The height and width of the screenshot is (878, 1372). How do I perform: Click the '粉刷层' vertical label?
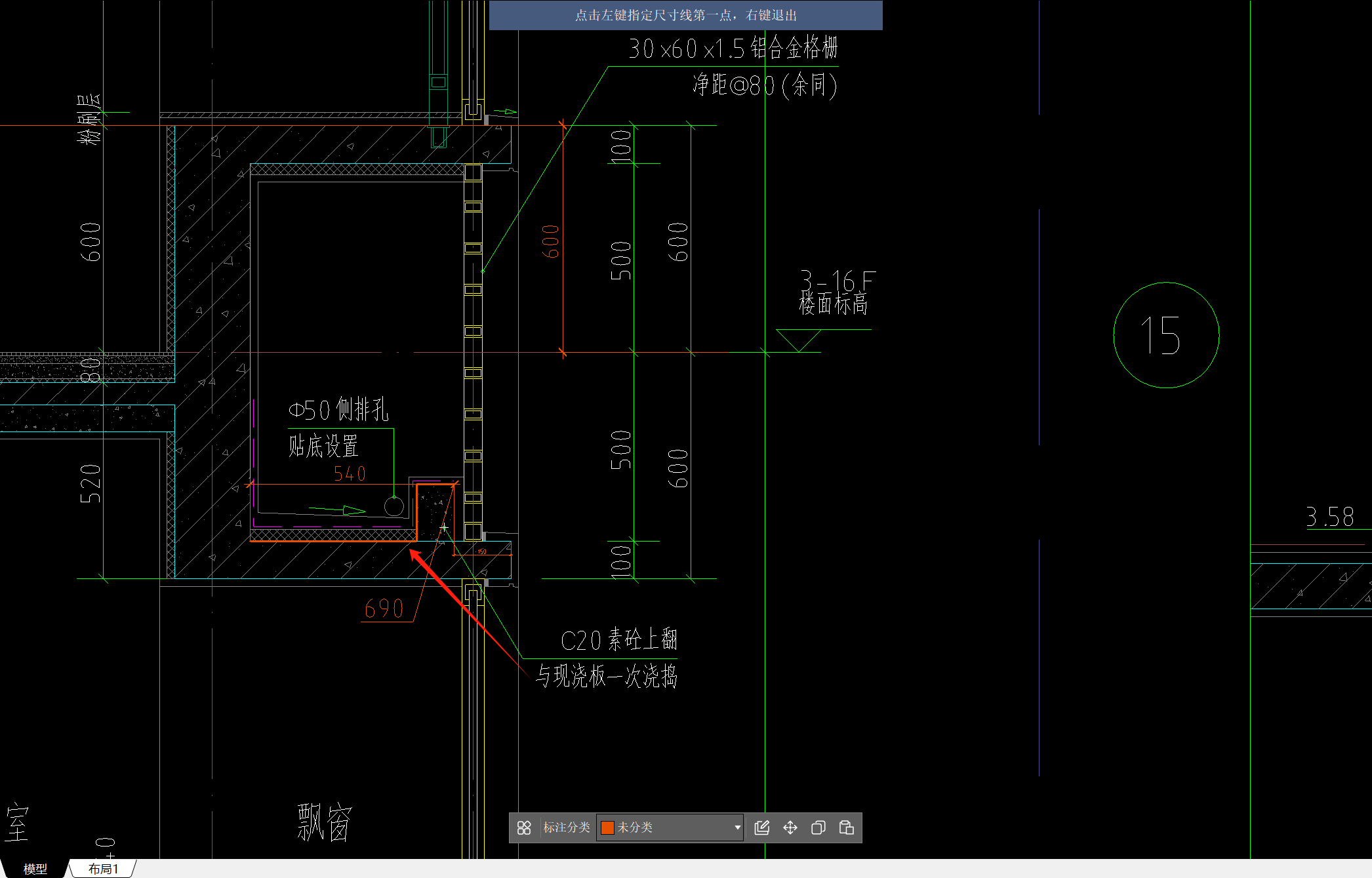click(x=90, y=119)
